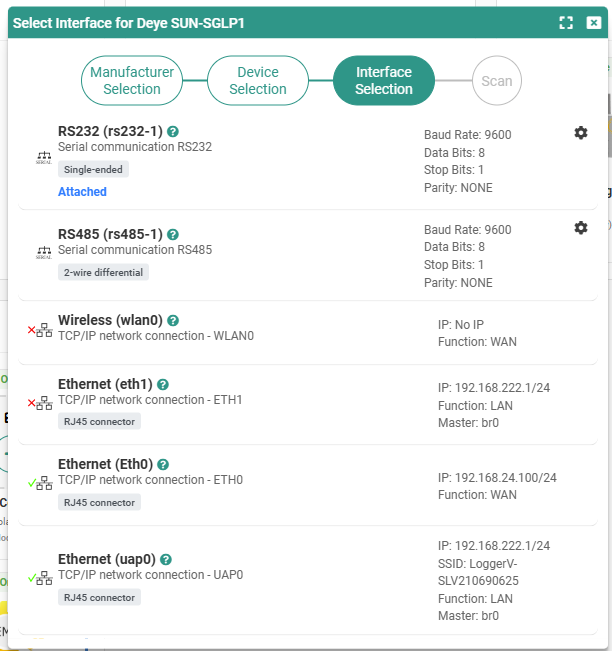Click help icon next to Wireless (wlan0)
The height and width of the screenshot is (651, 612).
173,321
